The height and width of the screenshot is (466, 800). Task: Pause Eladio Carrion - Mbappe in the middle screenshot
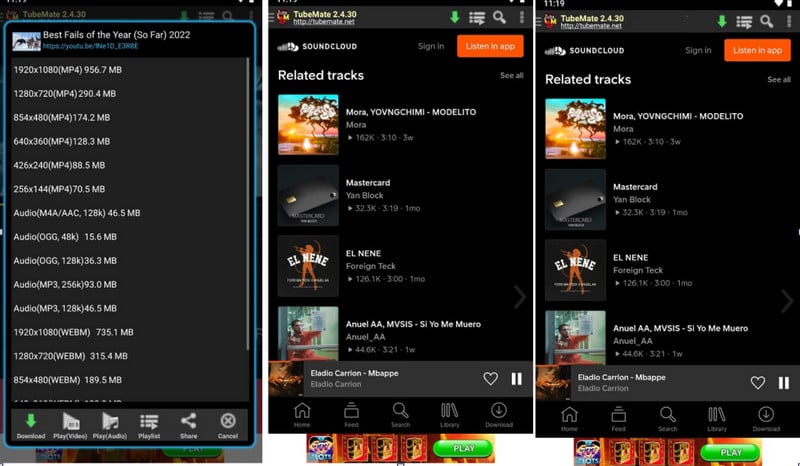tap(517, 379)
